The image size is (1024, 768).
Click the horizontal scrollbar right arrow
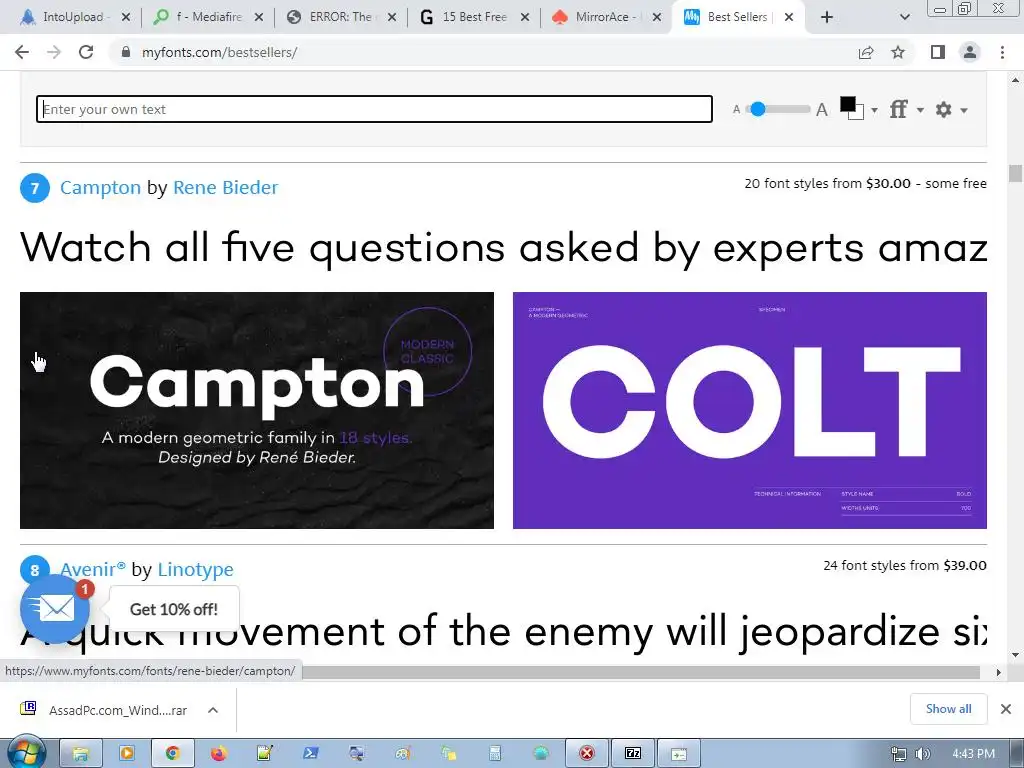click(x=998, y=672)
